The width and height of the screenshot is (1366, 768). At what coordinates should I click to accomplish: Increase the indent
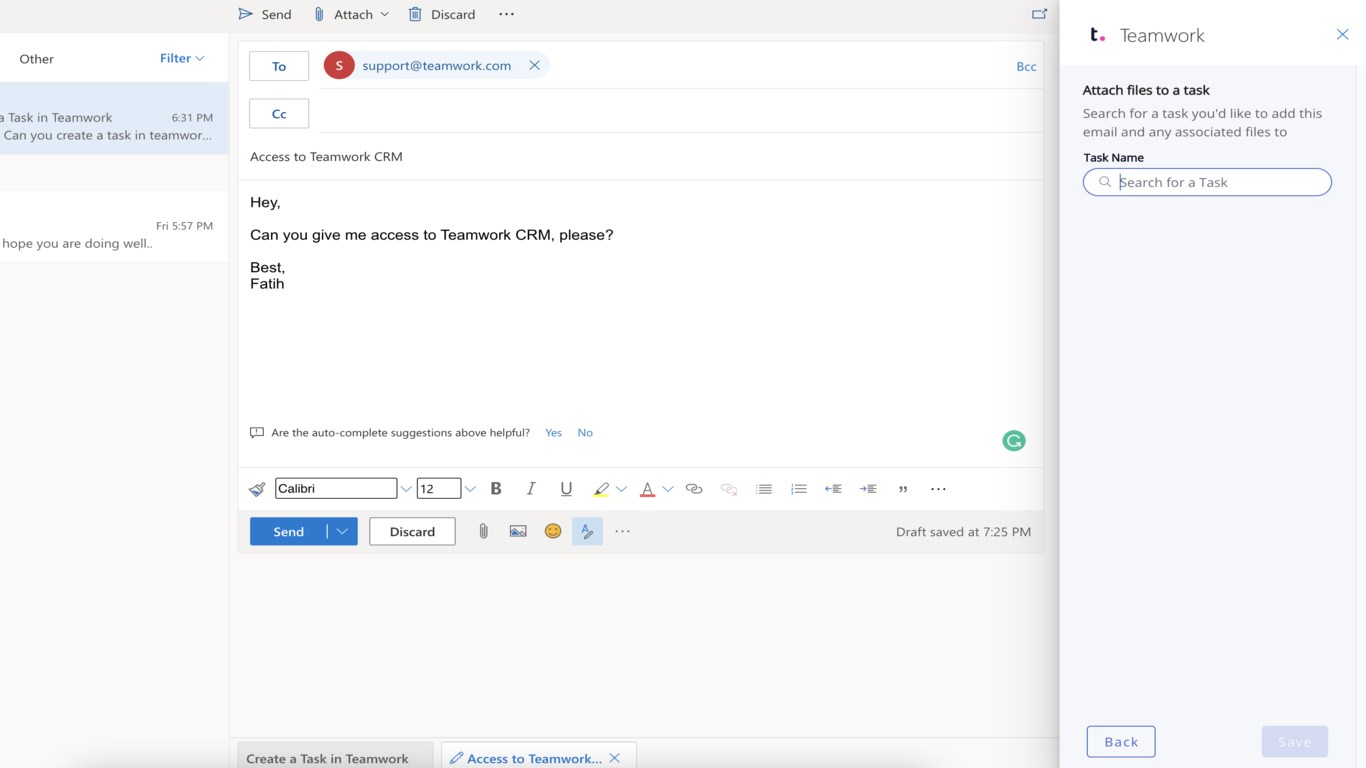point(868,489)
